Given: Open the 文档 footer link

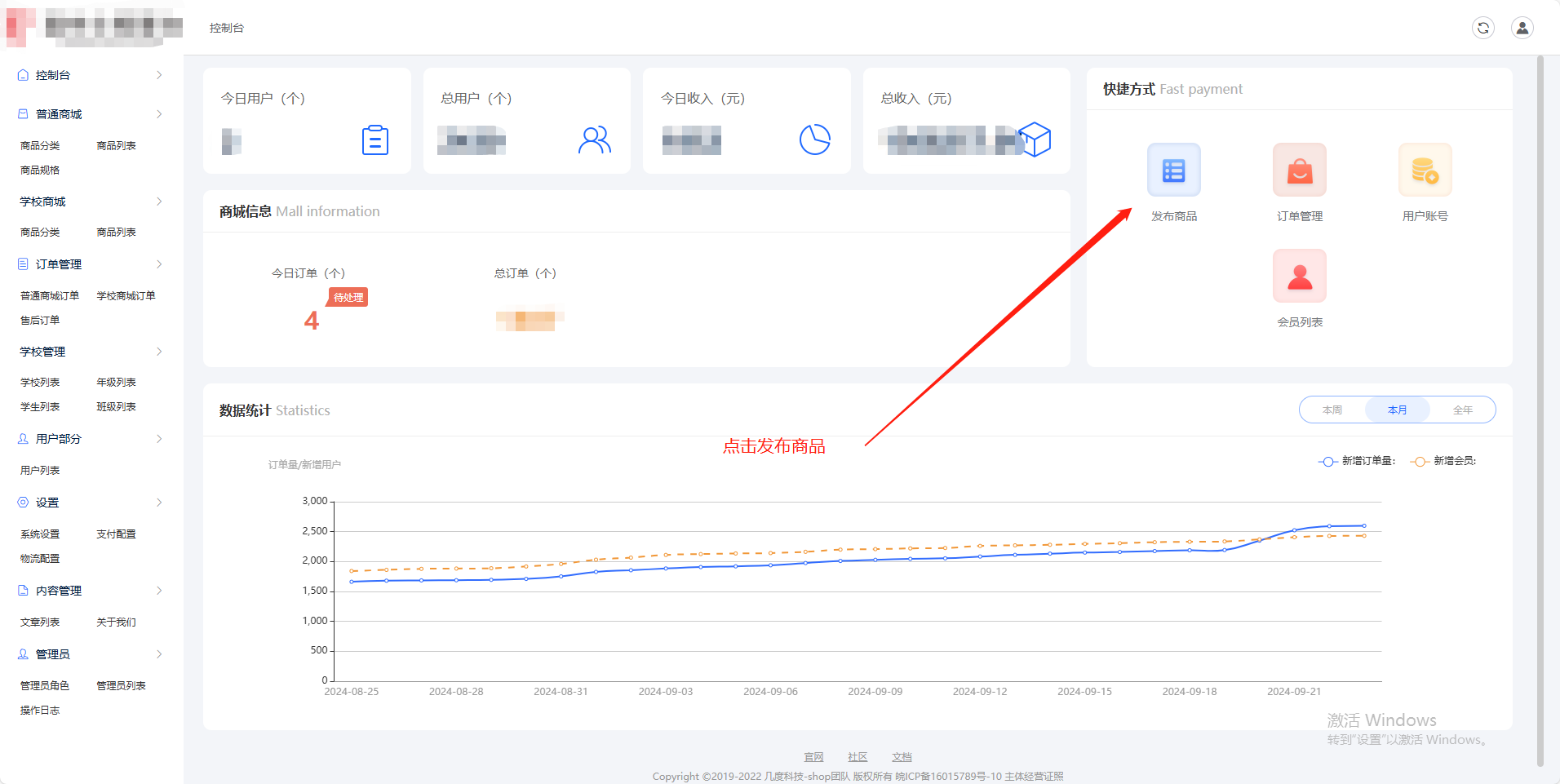Looking at the screenshot, I should point(902,757).
